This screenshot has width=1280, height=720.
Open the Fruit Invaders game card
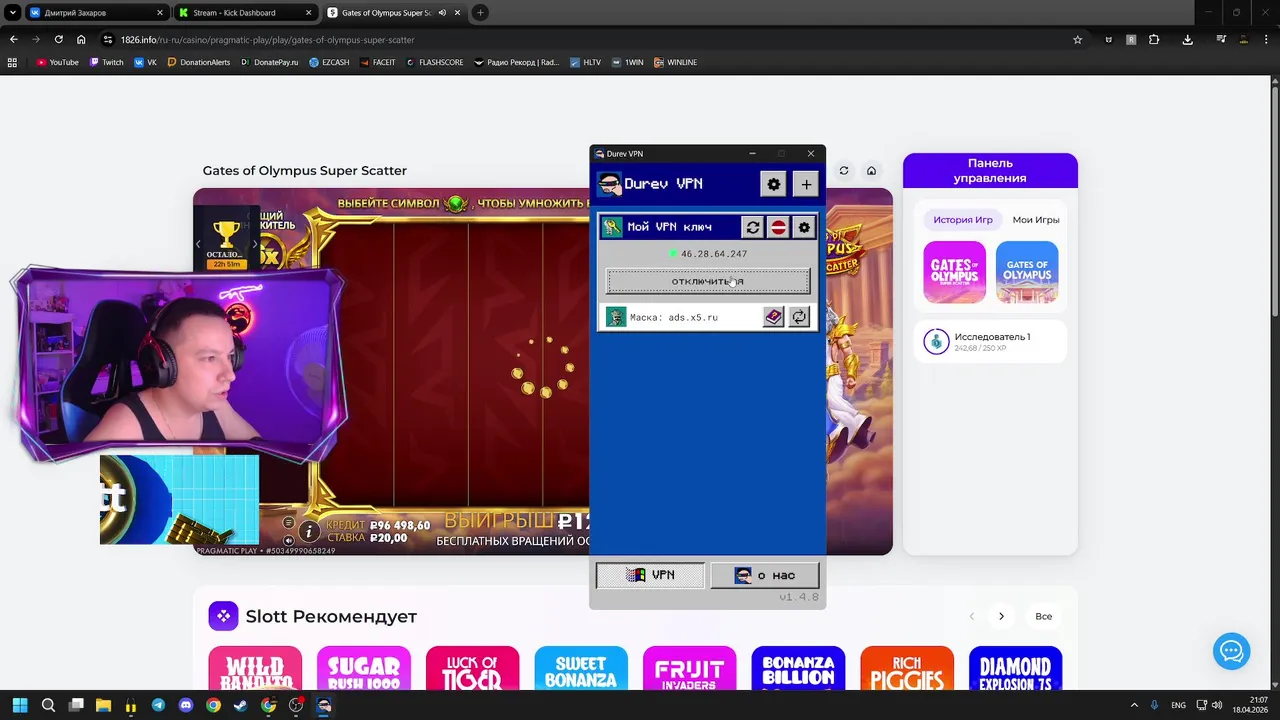[689, 668]
